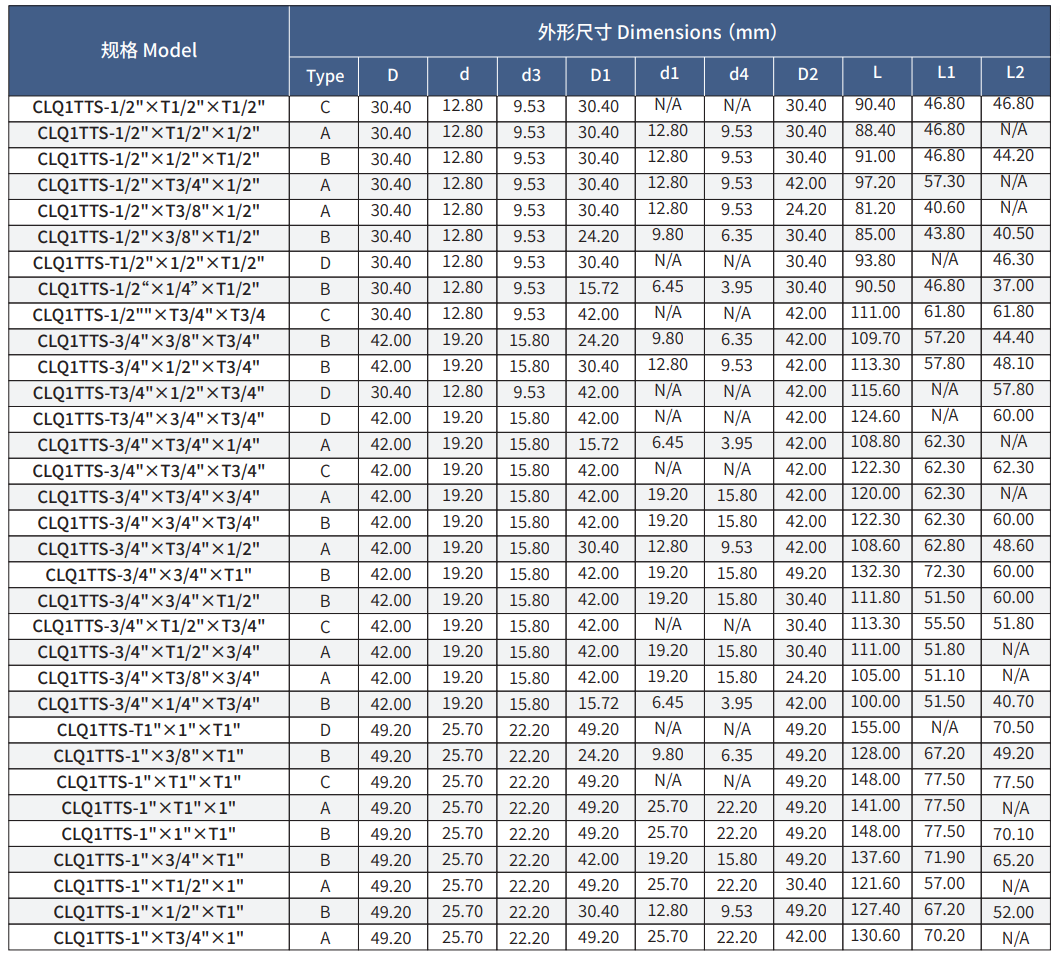This screenshot has height=957, width=1060.
Task: Select model CLQ1TTS-1"×3/4"×T1"
Action: point(149,860)
